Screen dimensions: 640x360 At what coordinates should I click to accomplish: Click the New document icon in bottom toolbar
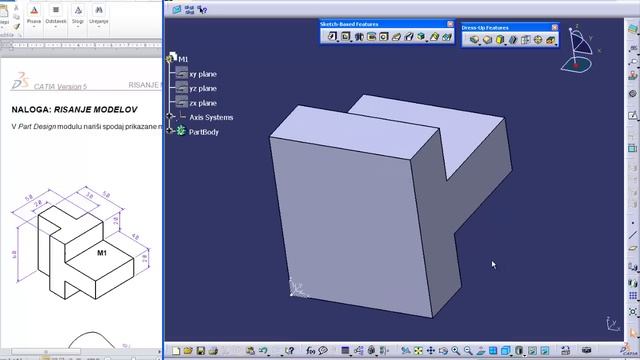coord(176,351)
